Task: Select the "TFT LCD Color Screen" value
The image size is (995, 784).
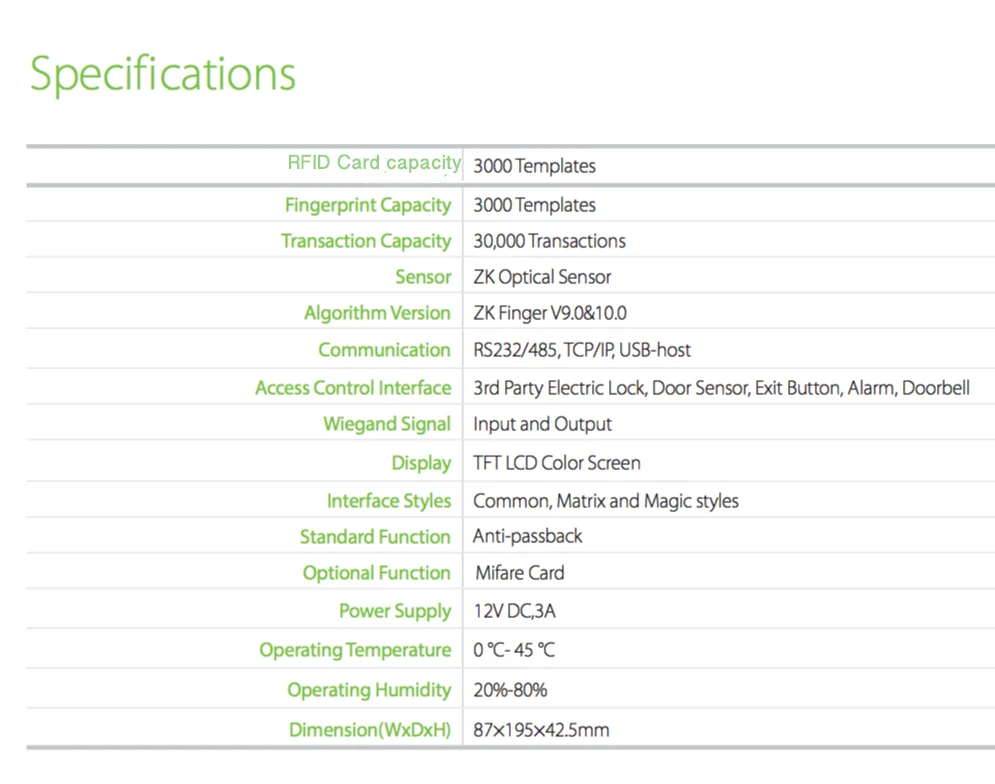Action: click(557, 463)
